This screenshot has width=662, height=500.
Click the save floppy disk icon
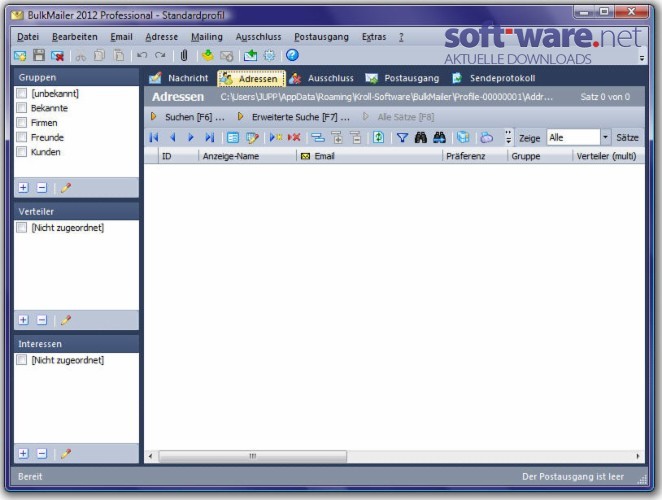(39, 55)
